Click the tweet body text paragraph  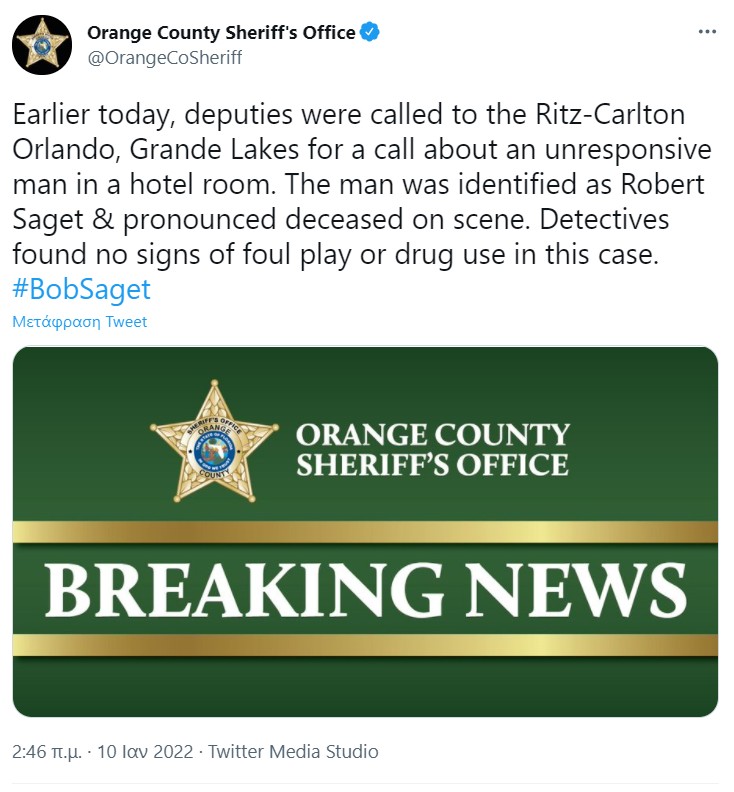[x=362, y=184]
